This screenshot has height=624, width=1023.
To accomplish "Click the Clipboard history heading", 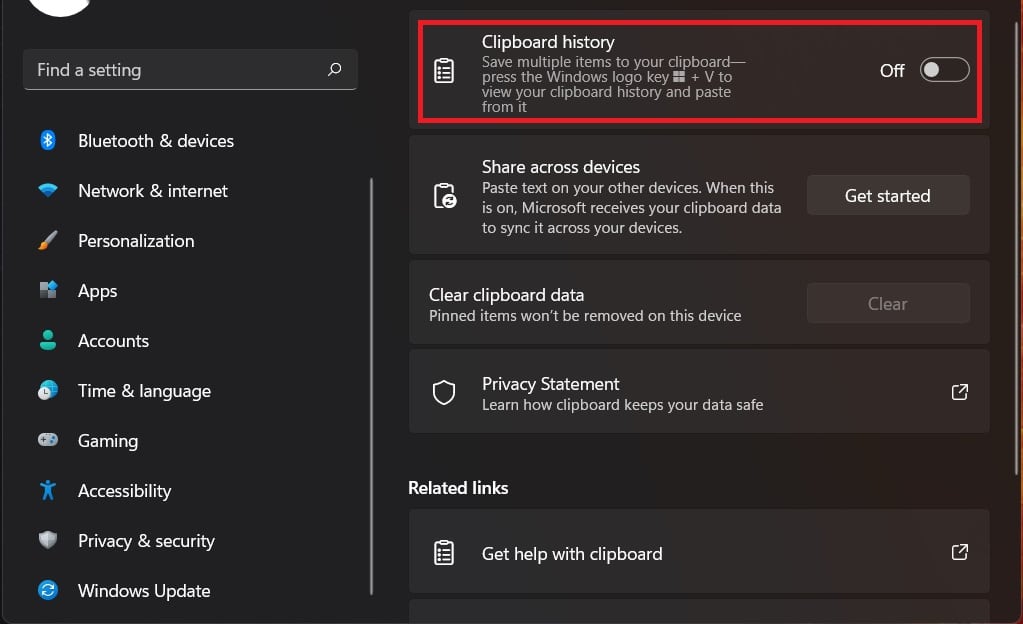I will (x=548, y=42).
